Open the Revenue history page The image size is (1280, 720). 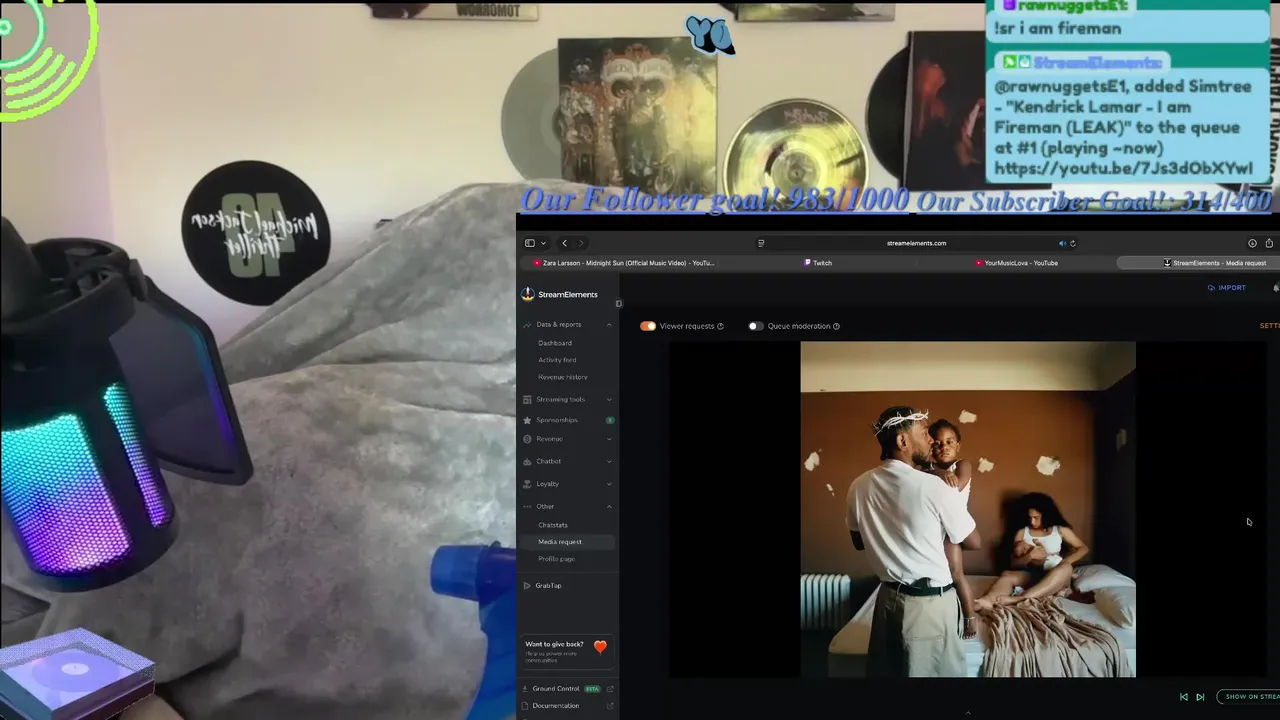point(563,377)
